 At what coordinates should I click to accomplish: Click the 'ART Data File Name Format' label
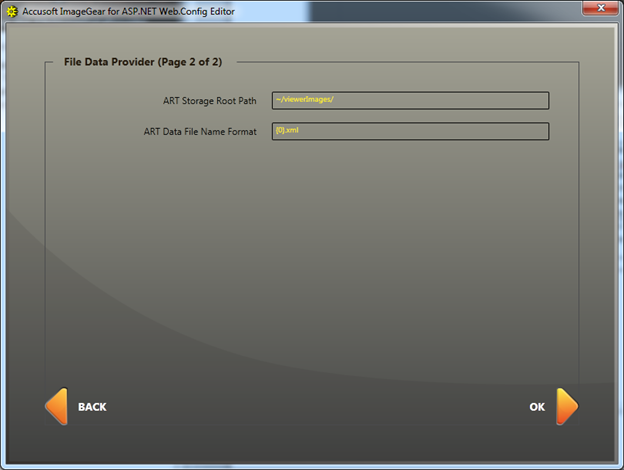tap(200, 131)
